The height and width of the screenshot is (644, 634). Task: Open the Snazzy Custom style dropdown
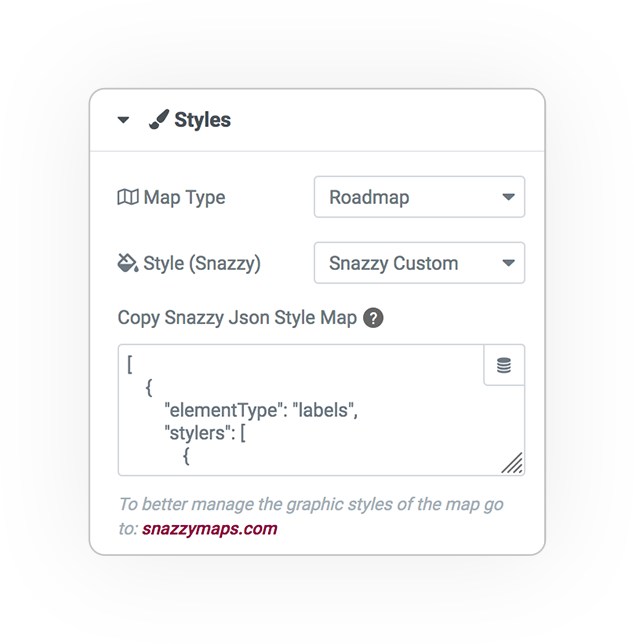click(x=419, y=263)
